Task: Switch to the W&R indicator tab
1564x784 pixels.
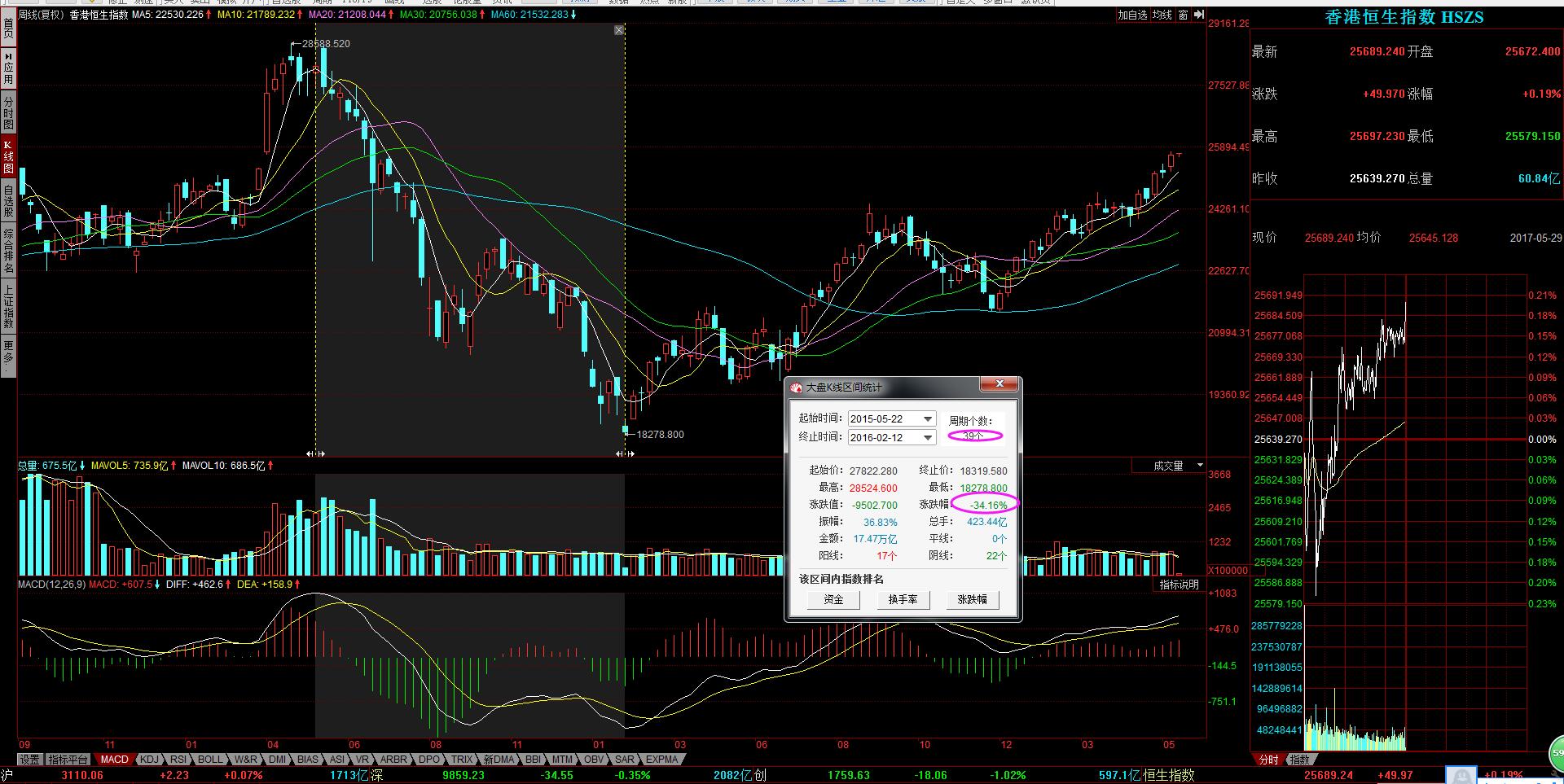Action: coord(245,760)
